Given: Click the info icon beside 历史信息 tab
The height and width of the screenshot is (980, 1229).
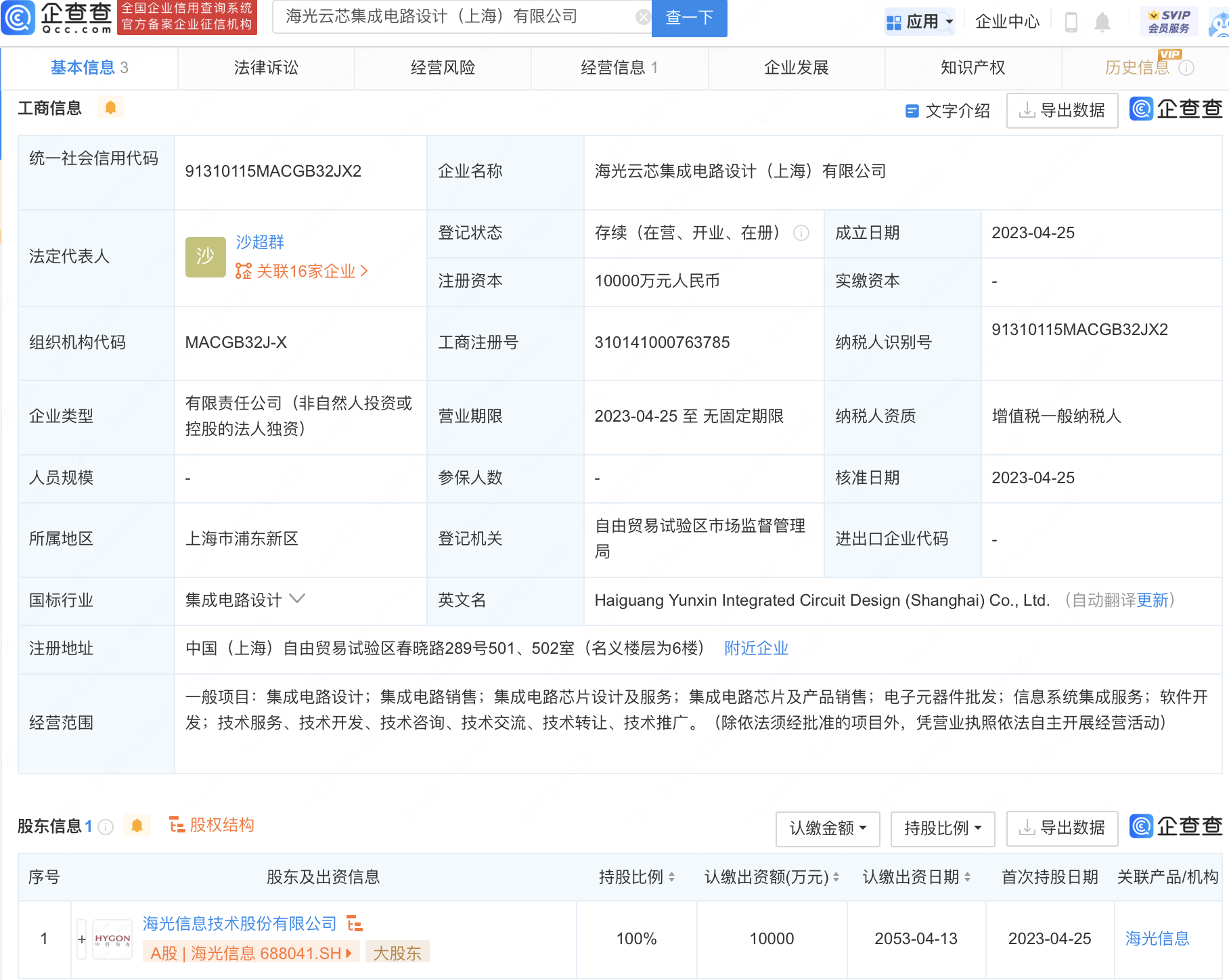Looking at the screenshot, I should 1186,68.
